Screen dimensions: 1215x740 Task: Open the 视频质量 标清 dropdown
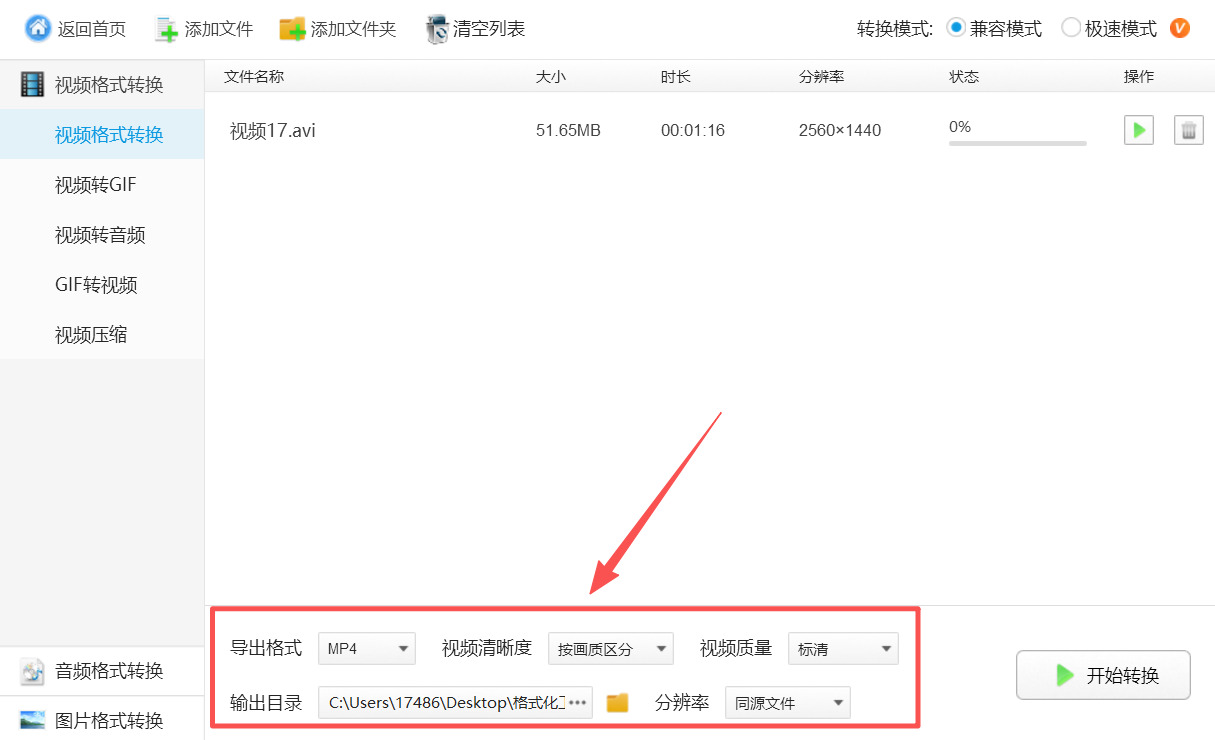coord(843,648)
